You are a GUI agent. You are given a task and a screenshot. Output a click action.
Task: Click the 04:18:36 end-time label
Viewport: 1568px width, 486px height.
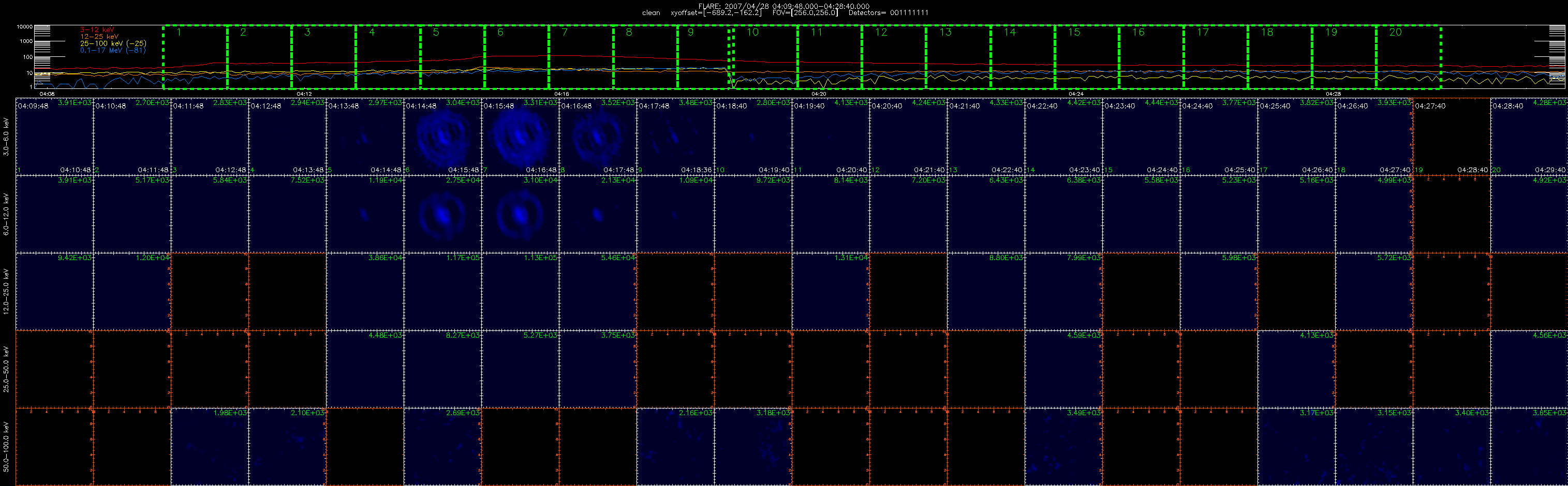pos(697,170)
